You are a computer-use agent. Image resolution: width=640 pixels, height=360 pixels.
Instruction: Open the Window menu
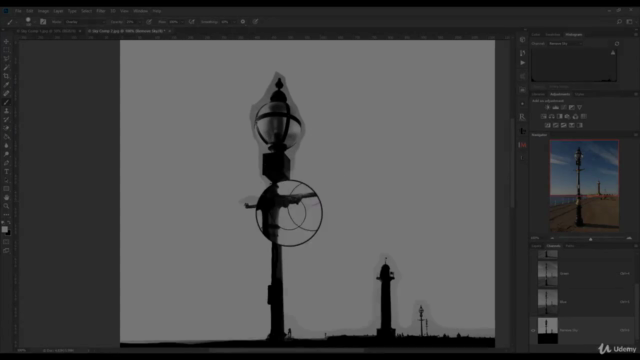[140, 11]
